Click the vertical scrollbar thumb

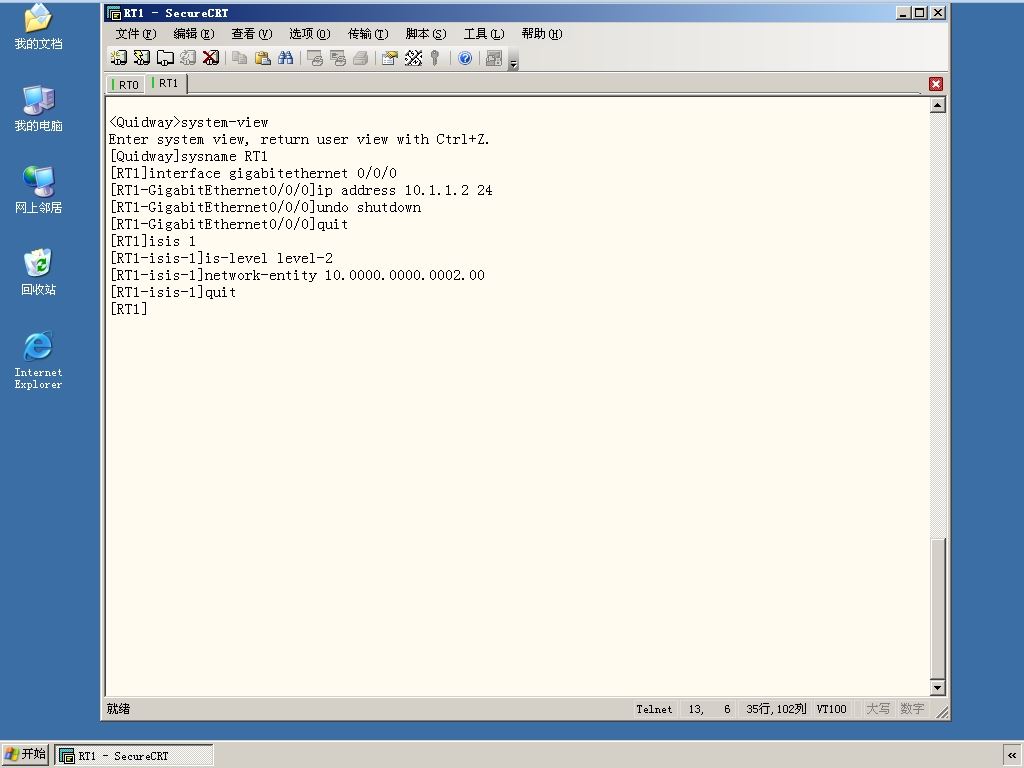pos(938,609)
